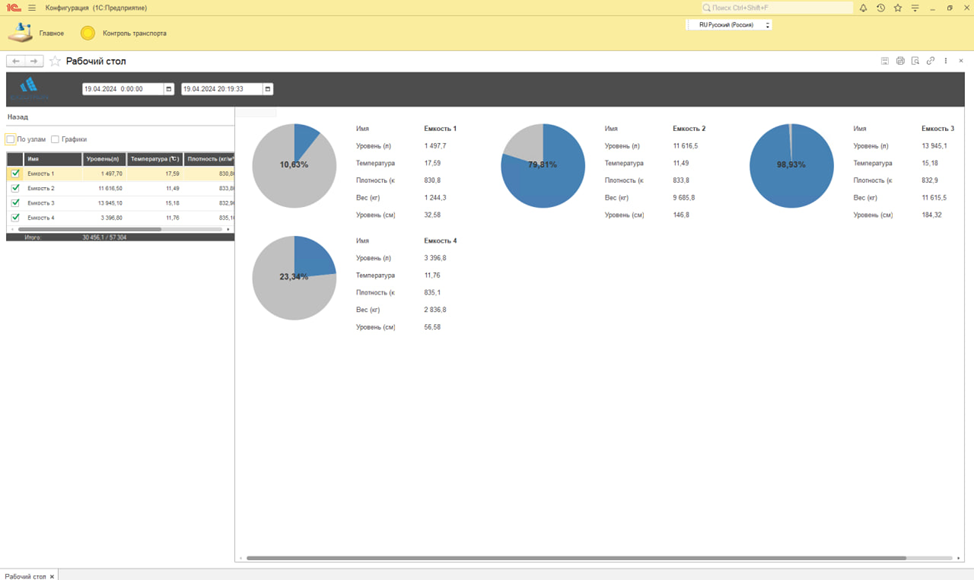The height and width of the screenshot is (580, 974).
Task: Click the weight value 9 685,8
Action: click(684, 197)
